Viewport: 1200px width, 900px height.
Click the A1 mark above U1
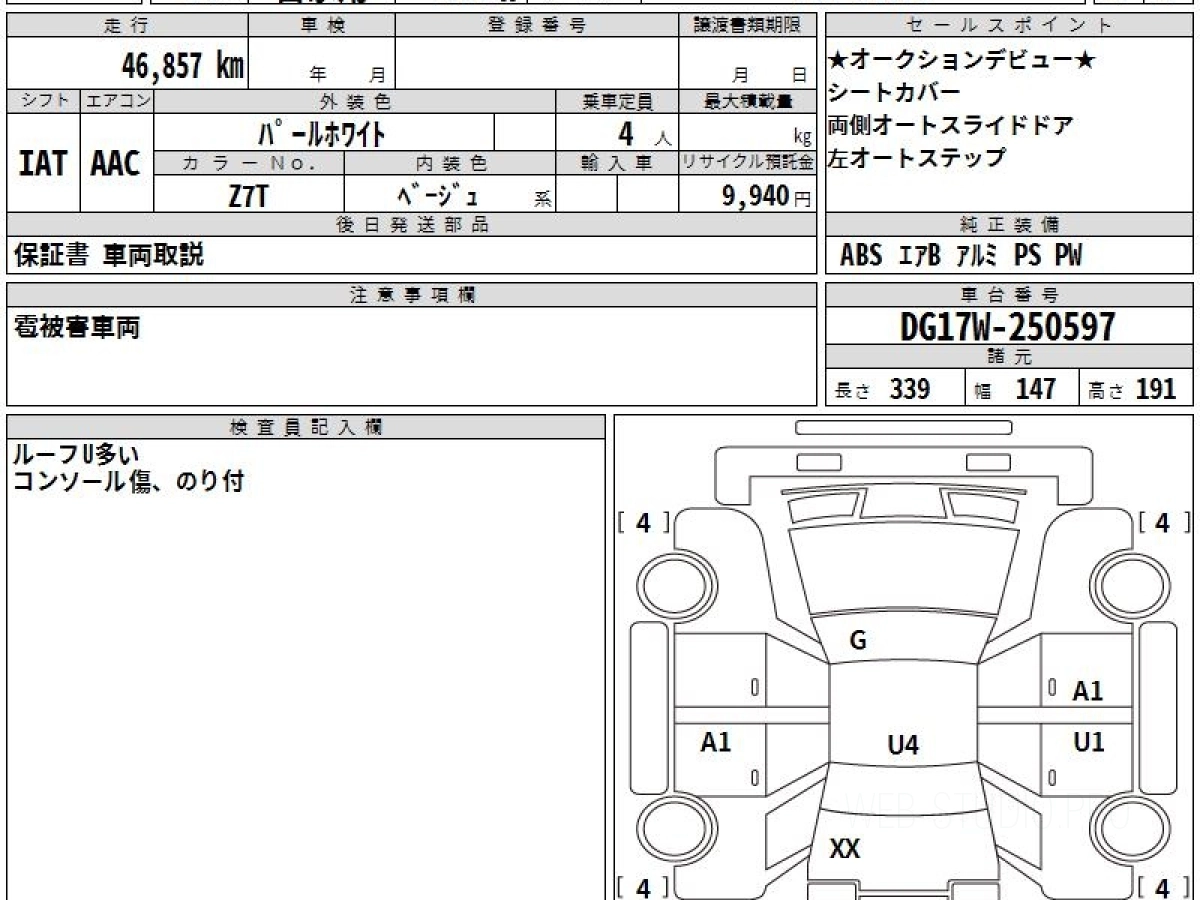(1088, 691)
